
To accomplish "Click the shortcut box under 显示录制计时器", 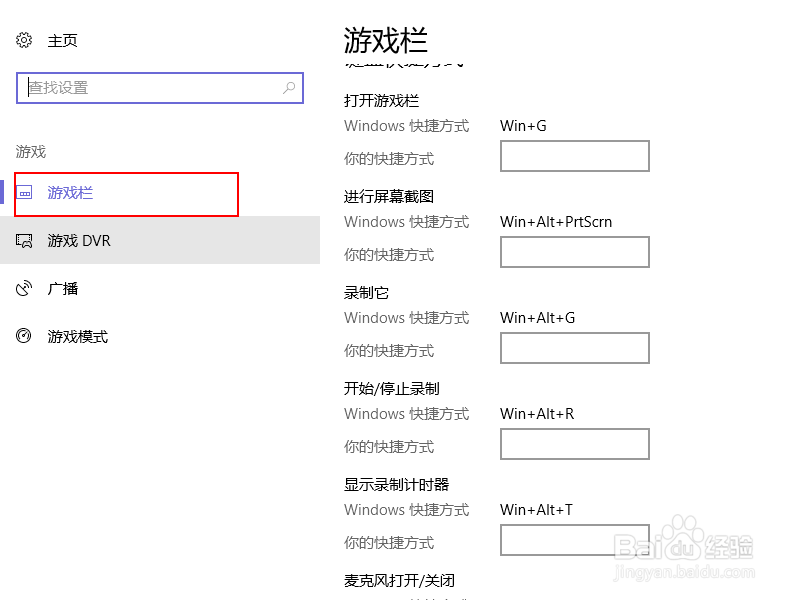I will pyautogui.click(x=574, y=540).
